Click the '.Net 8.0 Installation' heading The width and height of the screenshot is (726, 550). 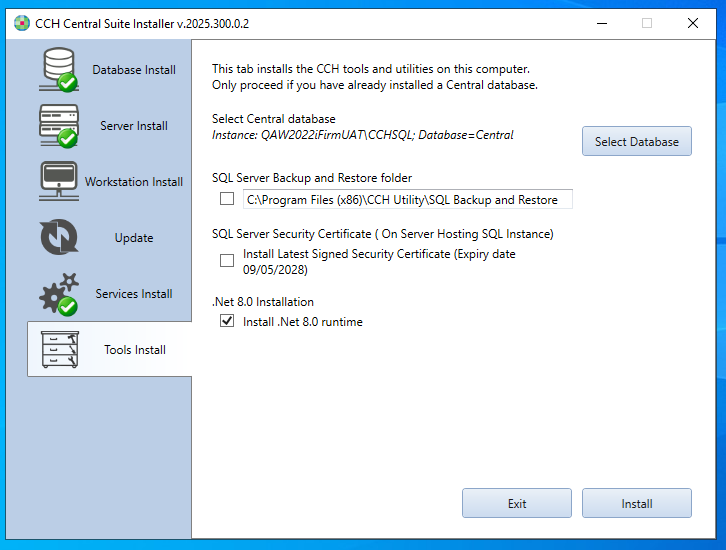click(x=263, y=302)
